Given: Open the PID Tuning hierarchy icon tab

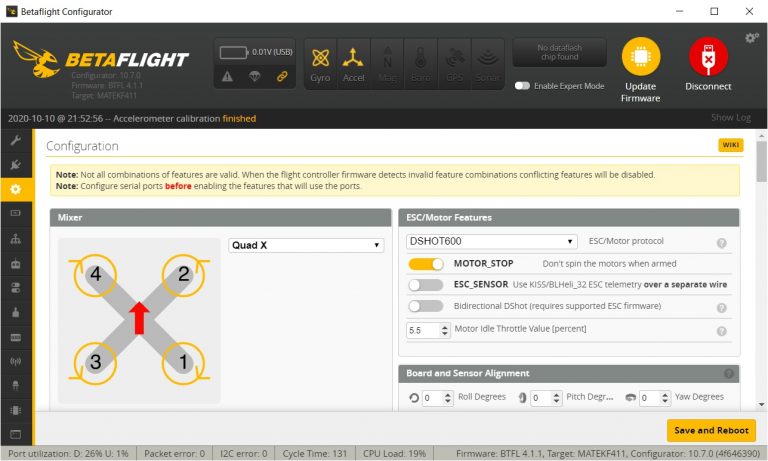Looking at the screenshot, I should (16, 239).
